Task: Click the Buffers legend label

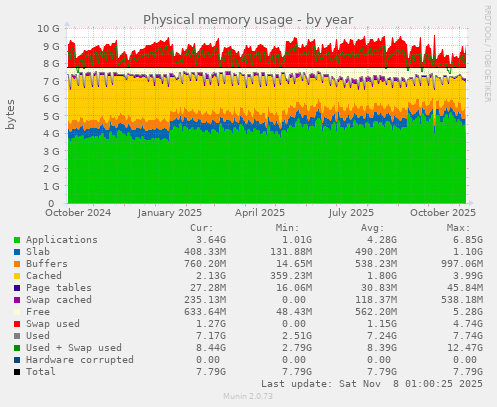Action: pyautogui.click(x=47, y=264)
